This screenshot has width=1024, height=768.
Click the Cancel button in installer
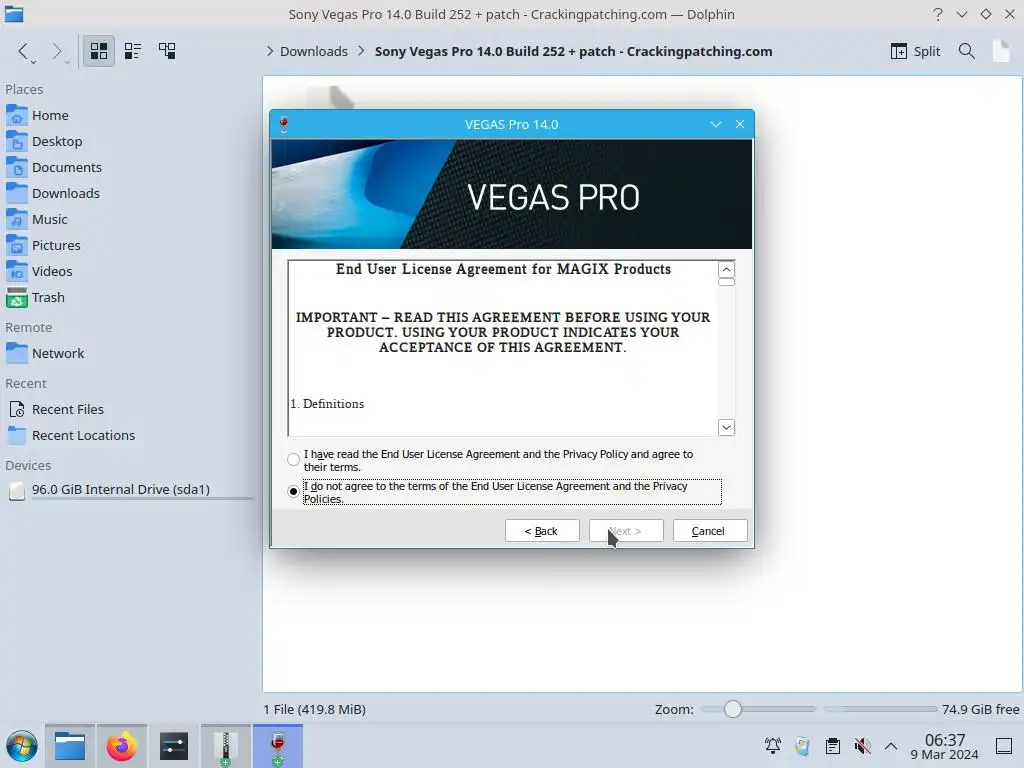coord(709,531)
